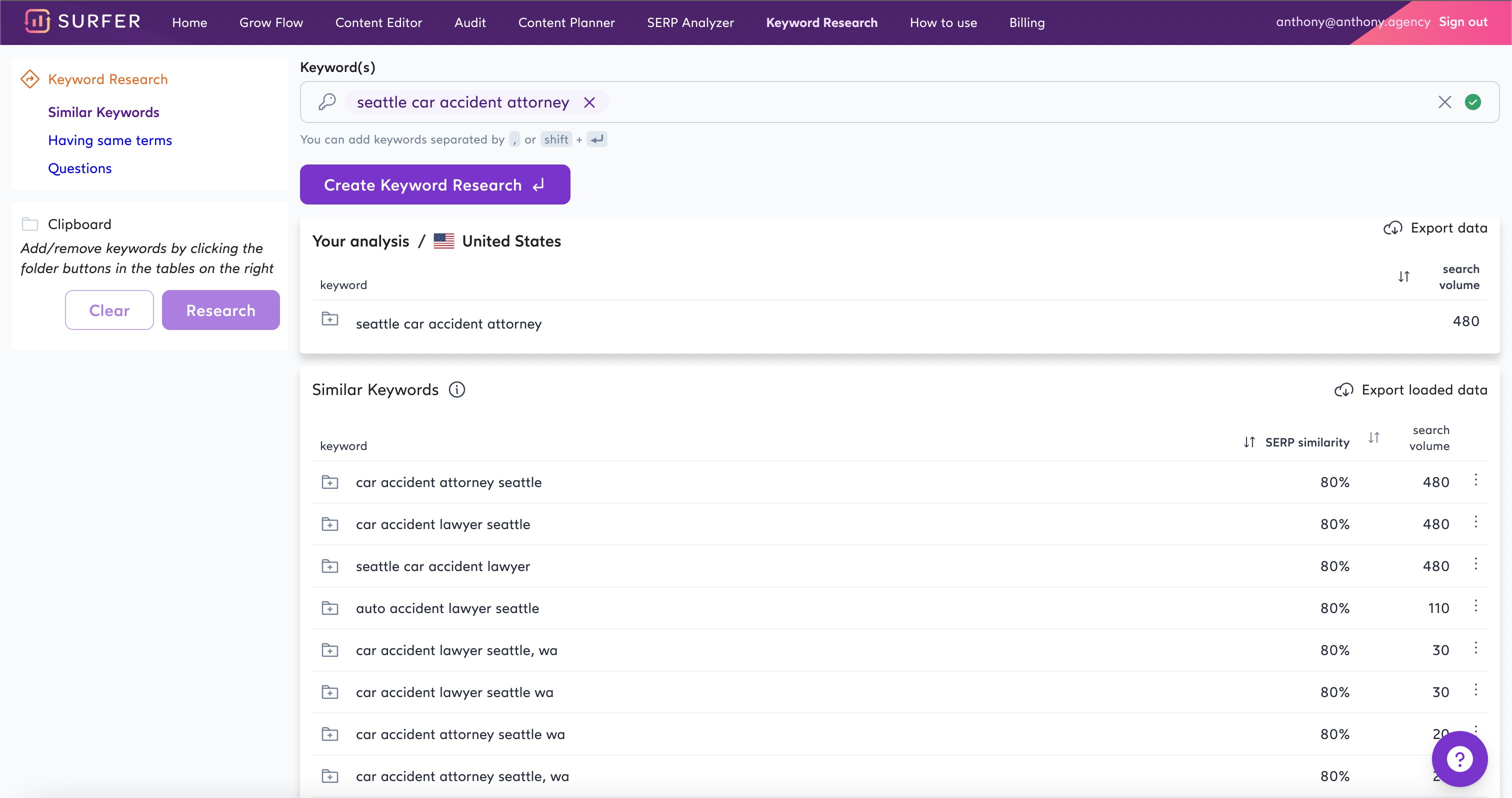Image resolution: width=1512 pixels, height=798 pixels.
Task: Go to Content Editor in navigation
Action: click(378, 22)
